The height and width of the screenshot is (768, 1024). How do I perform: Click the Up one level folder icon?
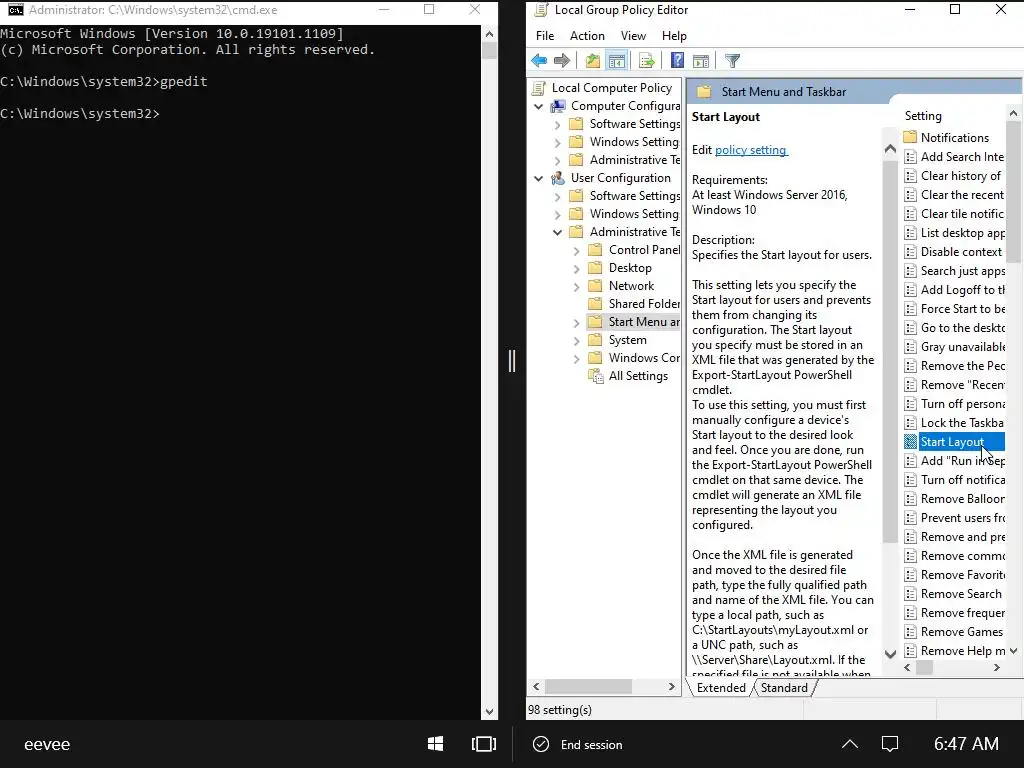click(592, 61)
